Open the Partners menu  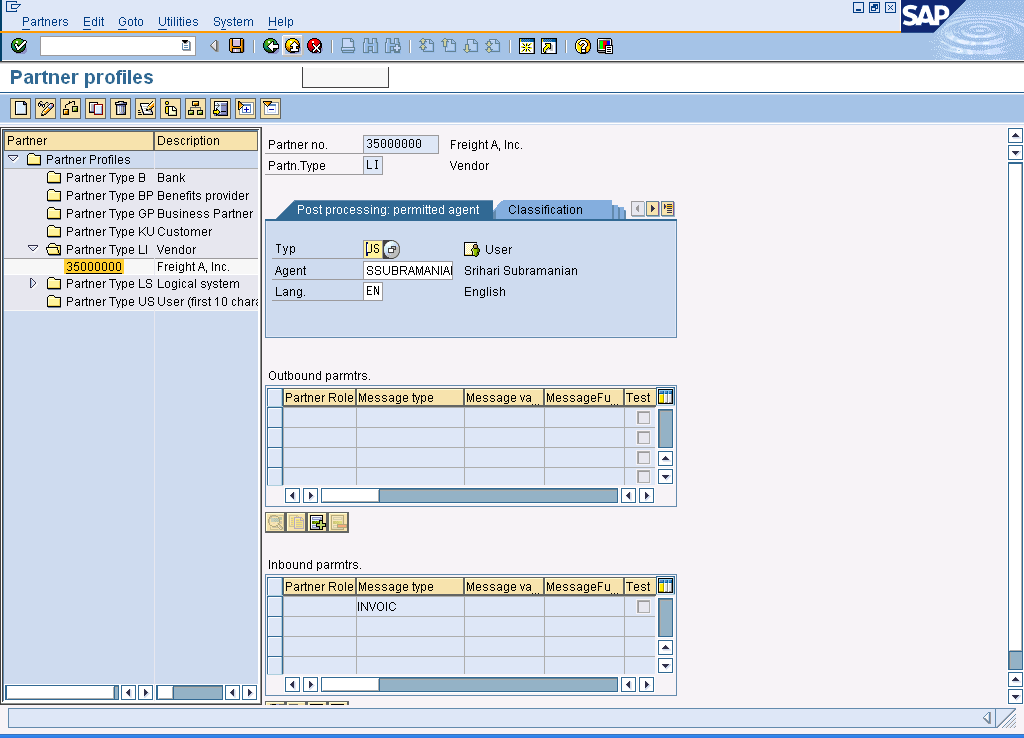coord(45,22)
